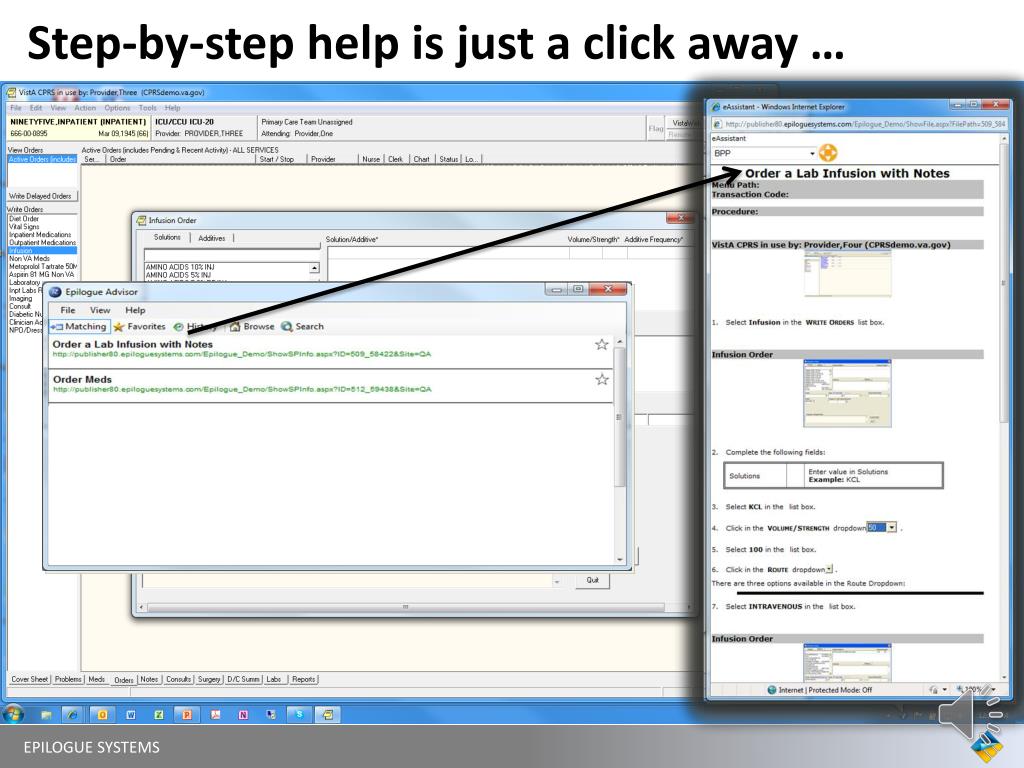This screenshot has height=768, width=1024.
Task: Switch to Consults tab in CPRS
Action: click(x=178, y=679)
